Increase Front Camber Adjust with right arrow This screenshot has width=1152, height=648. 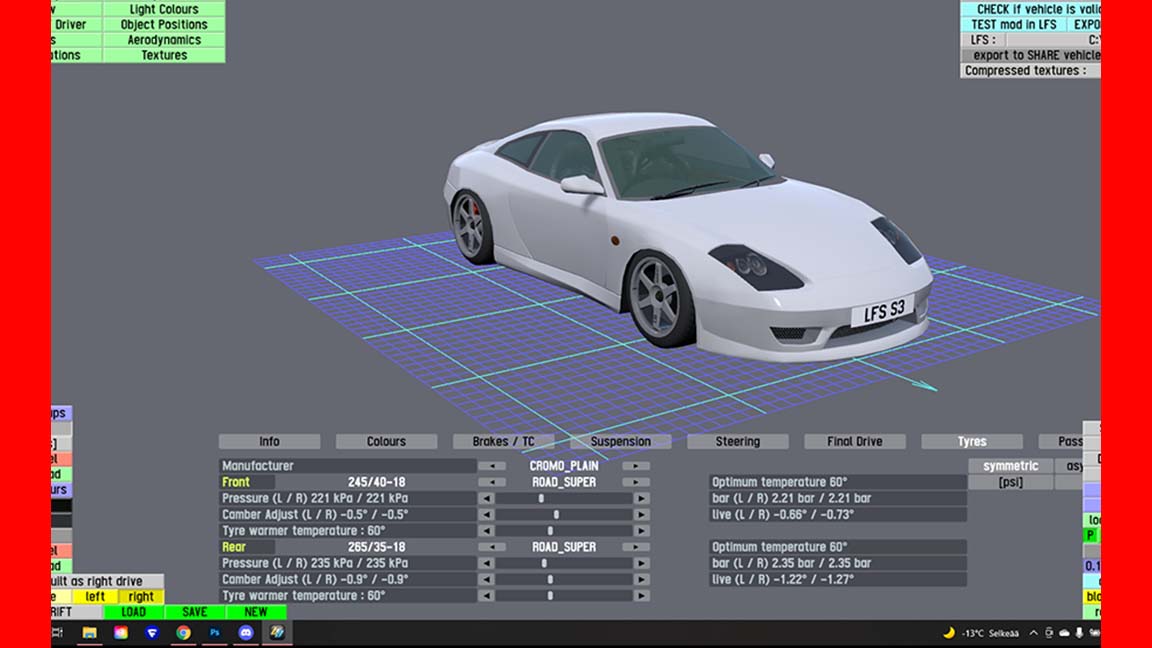(641, 514)
